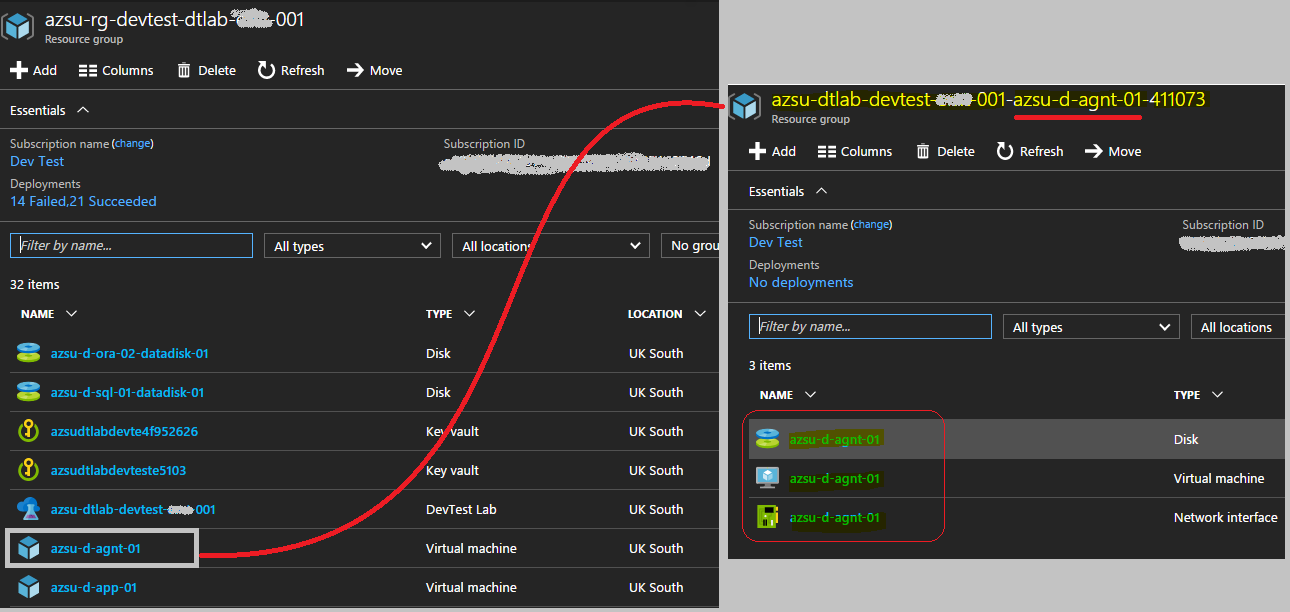The image size is (1290, 612).
Task: Click the VM icon beside azsu-d-app-01
Action: (28, 587)
